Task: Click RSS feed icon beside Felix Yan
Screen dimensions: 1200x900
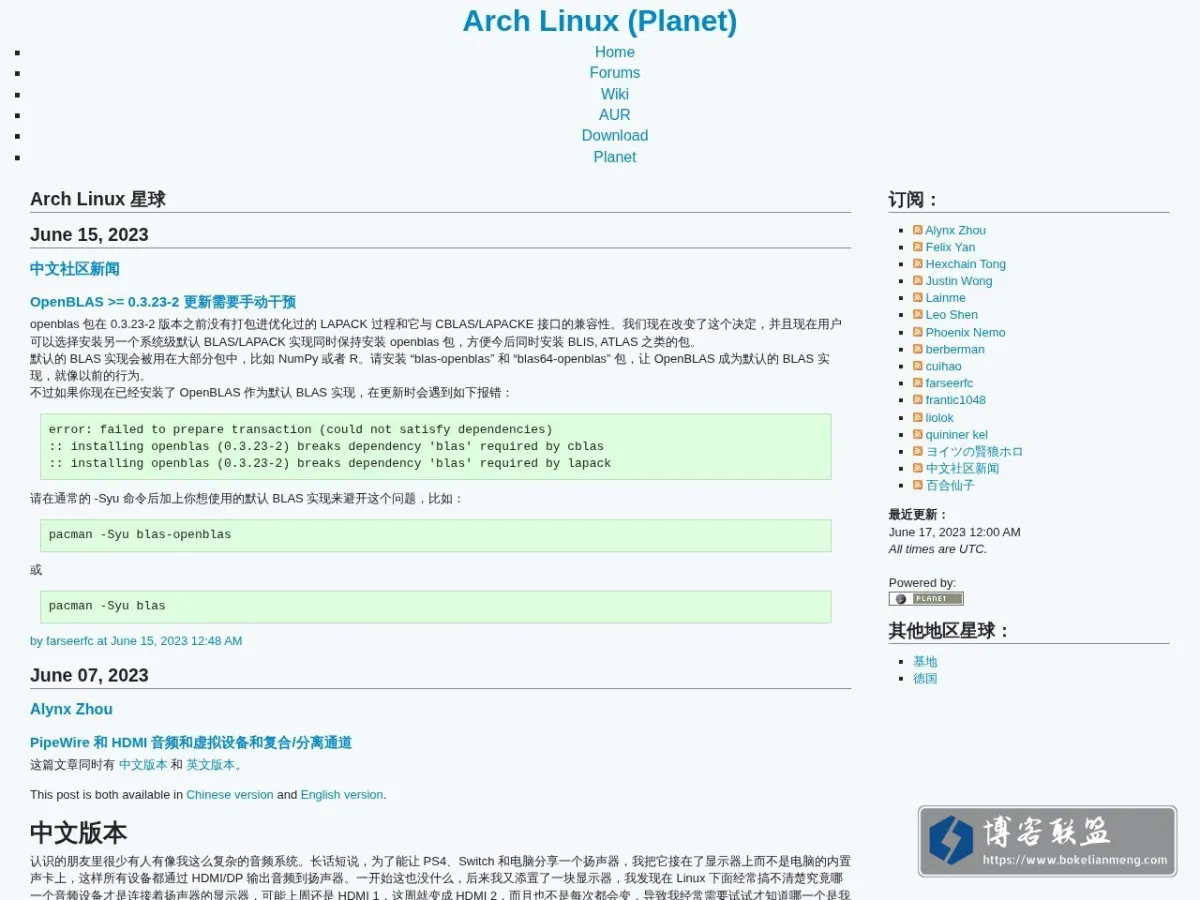Action: pos(918,247)
